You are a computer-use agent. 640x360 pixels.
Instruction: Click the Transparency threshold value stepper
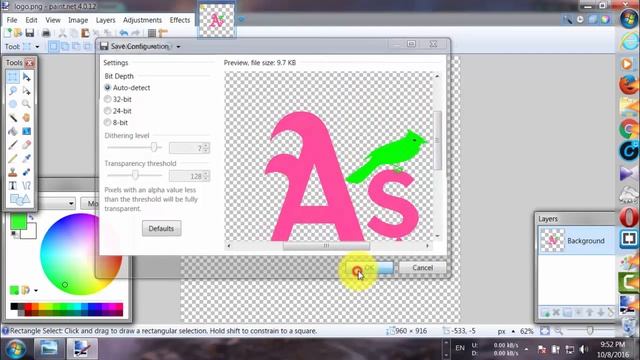point(206,176)
